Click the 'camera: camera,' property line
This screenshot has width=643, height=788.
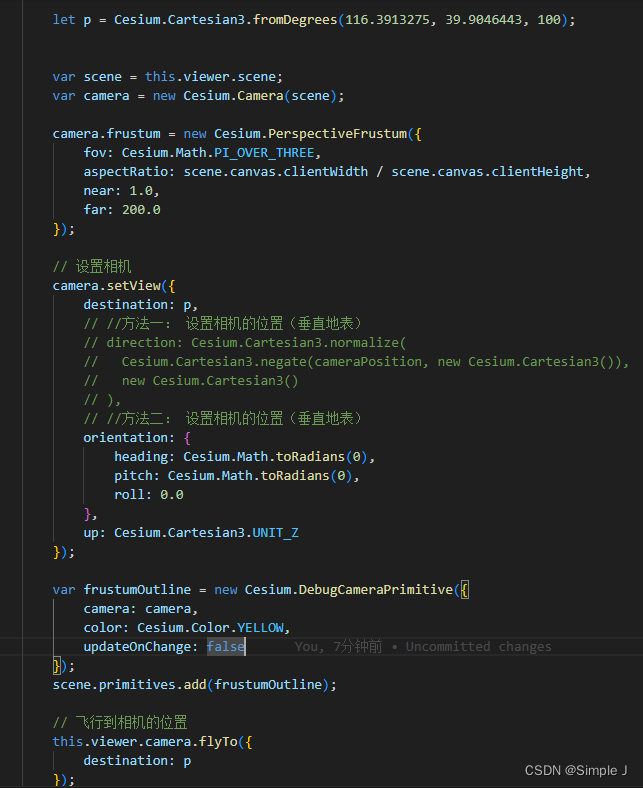(141, 609)
